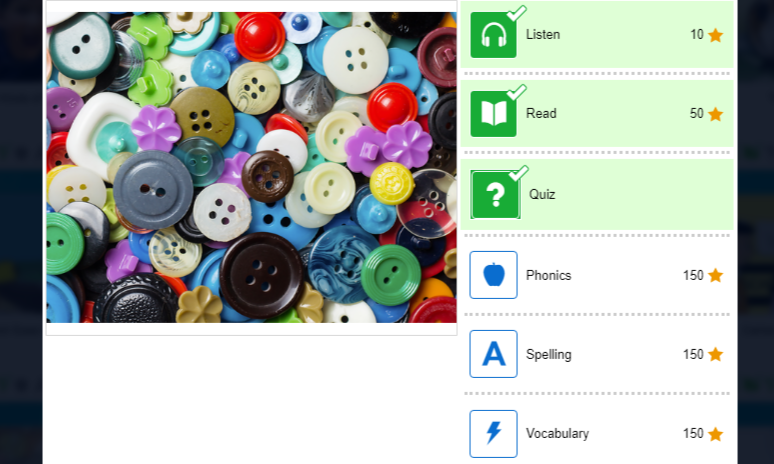Click the checkmark on the Quiz activity

pyautogui.click(x=518, y=173)
